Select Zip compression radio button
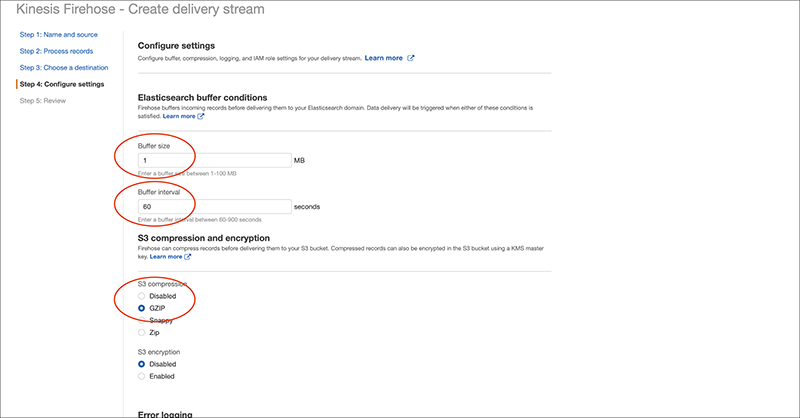 [x=141, y=332]
